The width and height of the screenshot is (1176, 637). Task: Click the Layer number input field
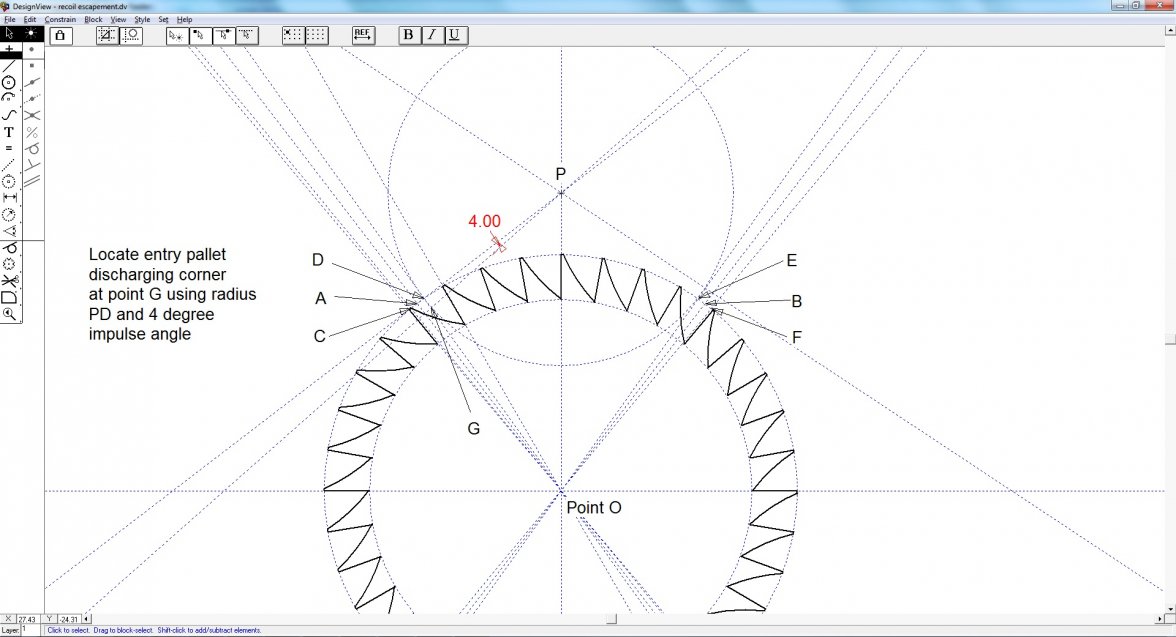pos(28,630)
